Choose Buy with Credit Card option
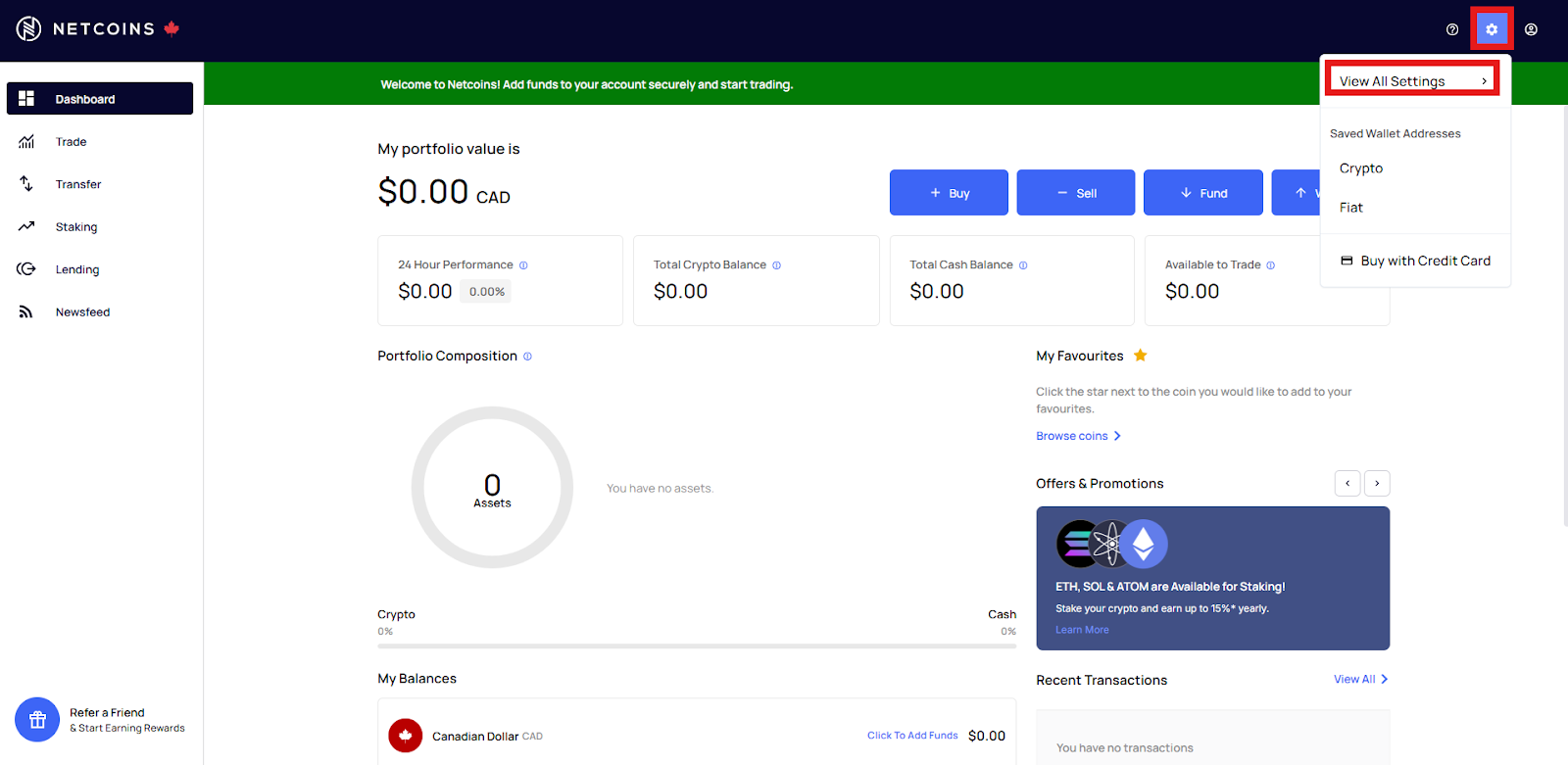The height and width of the screenshot is (765, 1568). click(x=1415, y=261)
